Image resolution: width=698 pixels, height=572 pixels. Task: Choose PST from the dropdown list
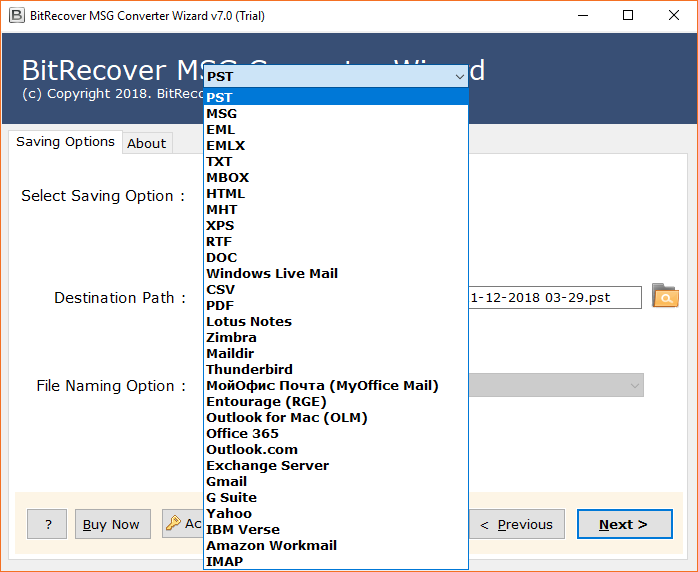tap(336, 97)
